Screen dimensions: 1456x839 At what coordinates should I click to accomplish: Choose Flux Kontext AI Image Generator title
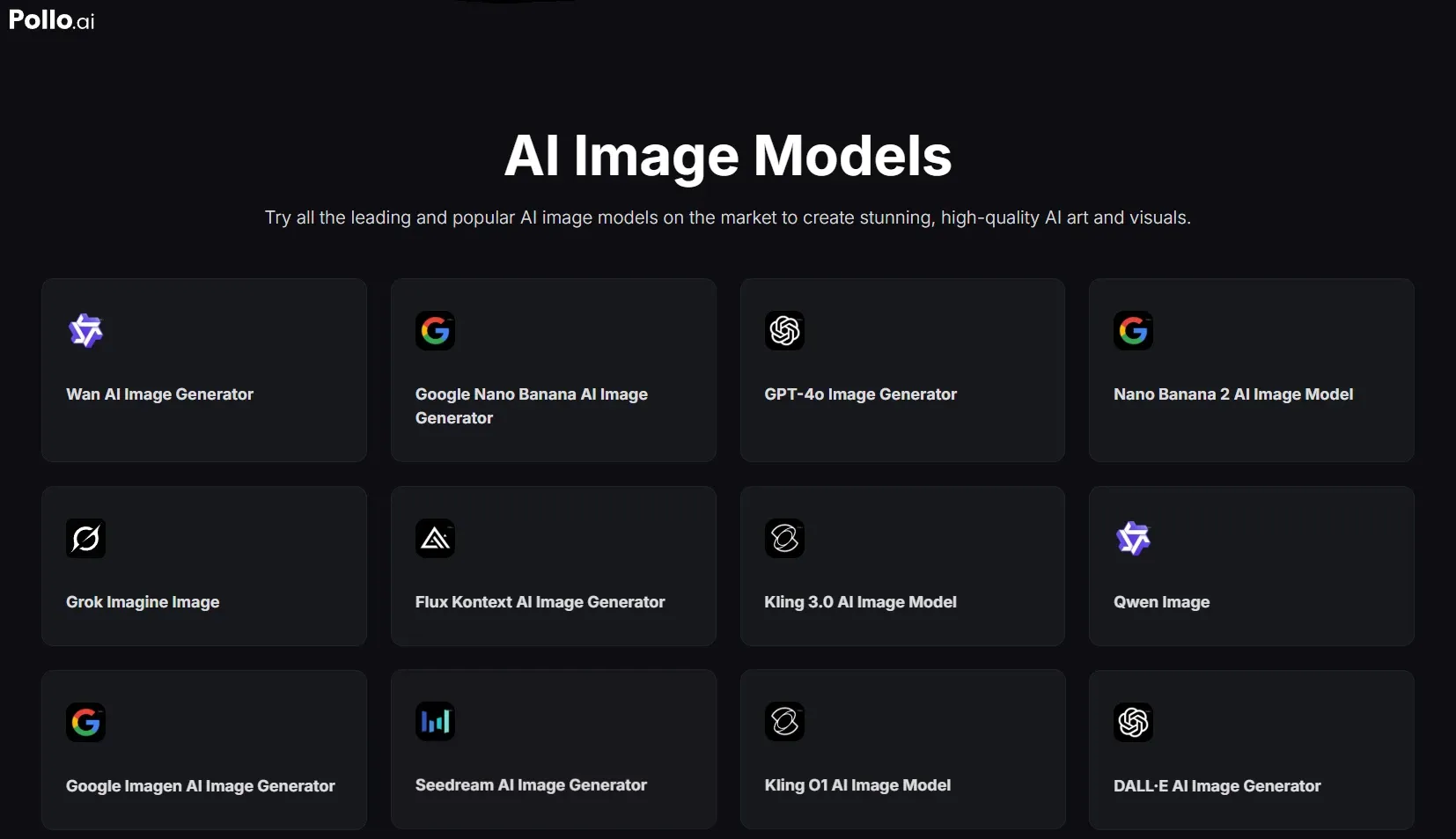(540, 602)
